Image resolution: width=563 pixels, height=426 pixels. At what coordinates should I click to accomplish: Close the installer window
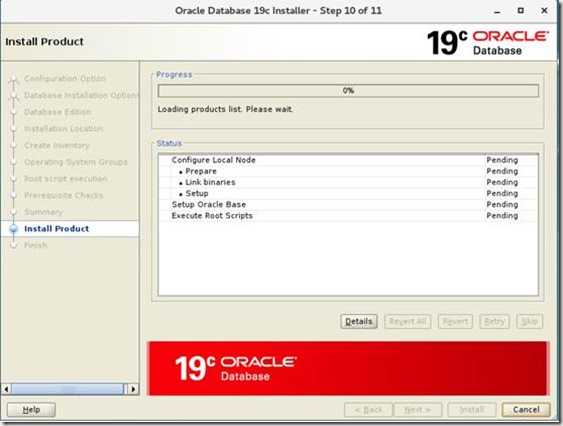click(544, 11)
